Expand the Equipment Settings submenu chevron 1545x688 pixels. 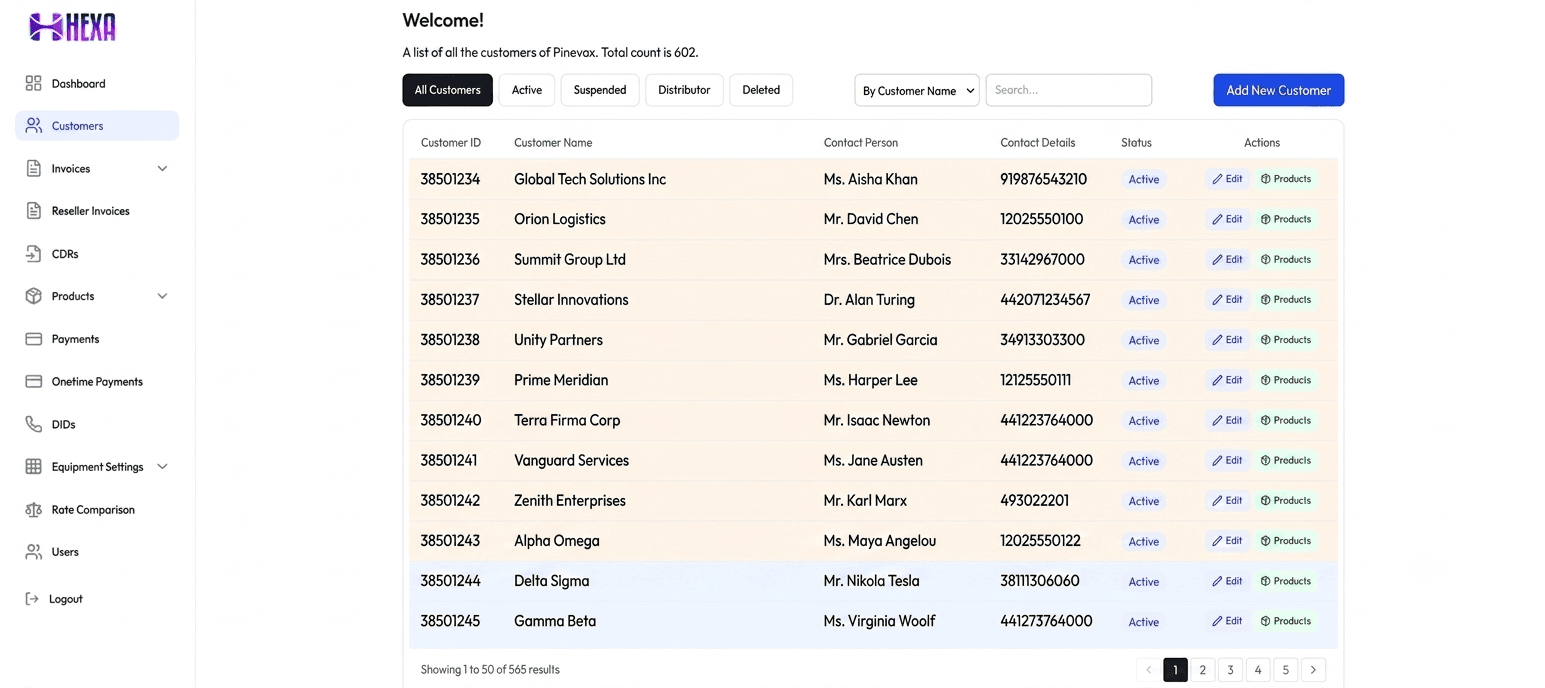click(162, 466)
